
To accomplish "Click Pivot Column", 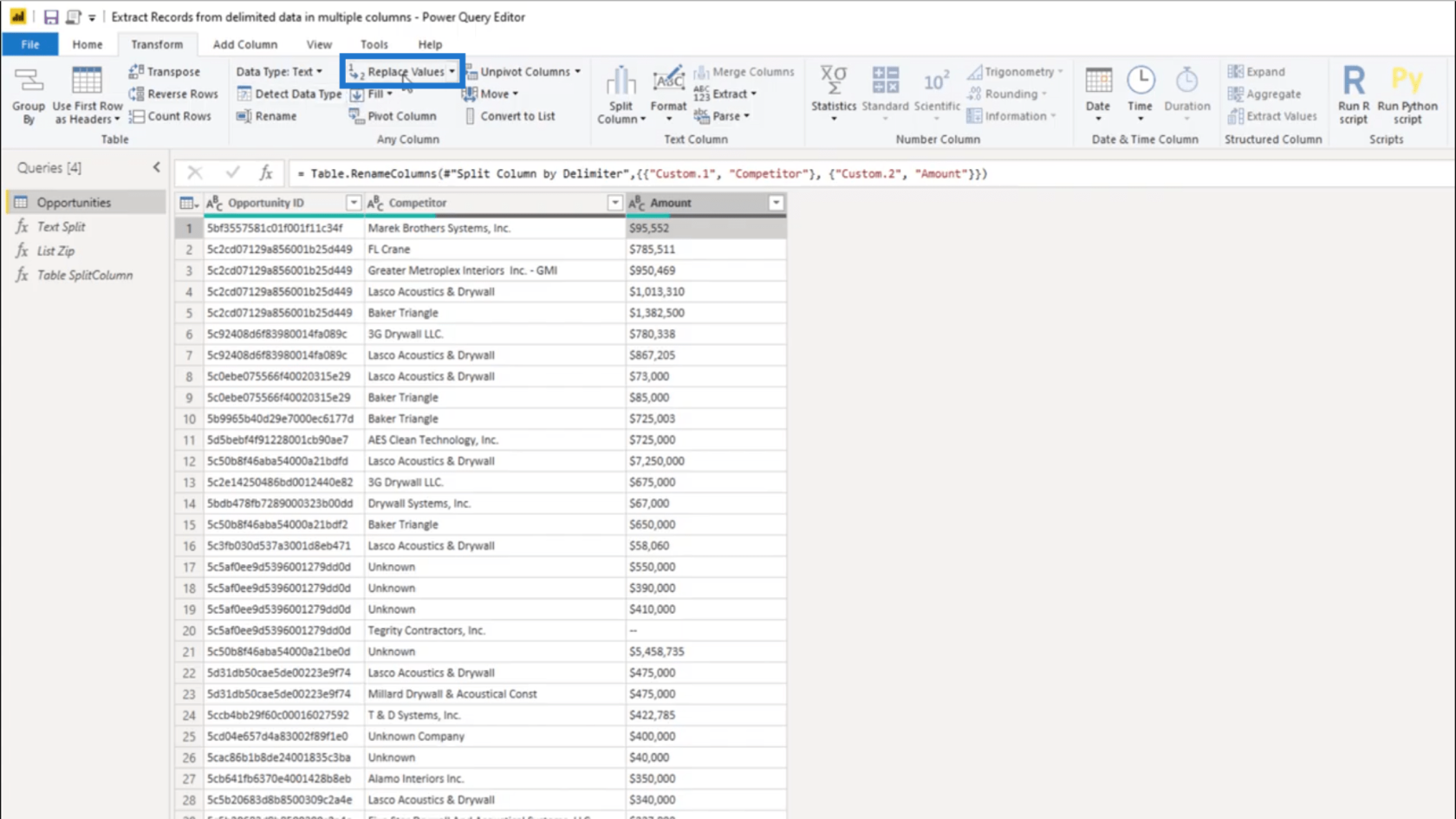I will coord(393,116).
